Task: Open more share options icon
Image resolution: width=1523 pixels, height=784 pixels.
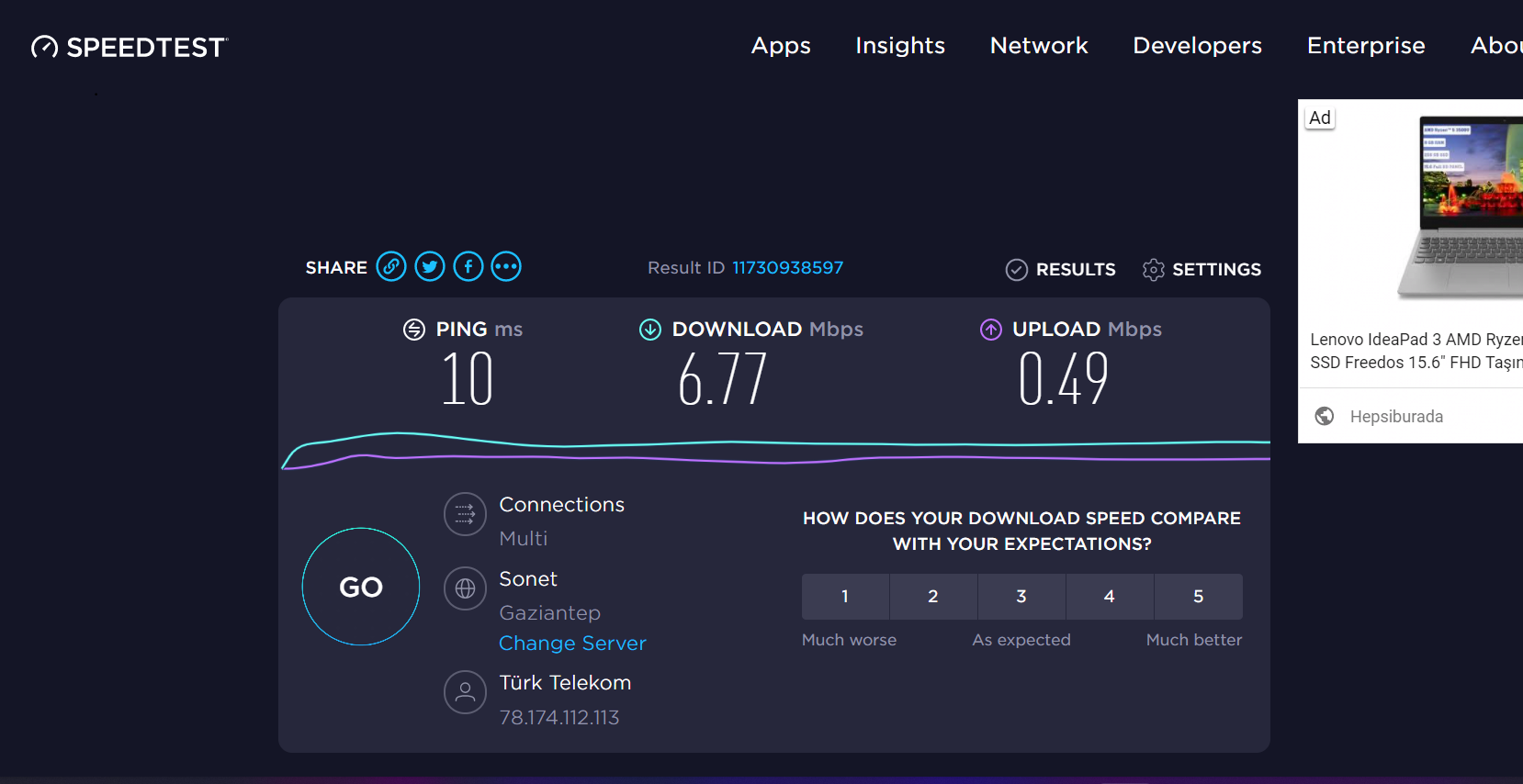Action: point(506,266)
